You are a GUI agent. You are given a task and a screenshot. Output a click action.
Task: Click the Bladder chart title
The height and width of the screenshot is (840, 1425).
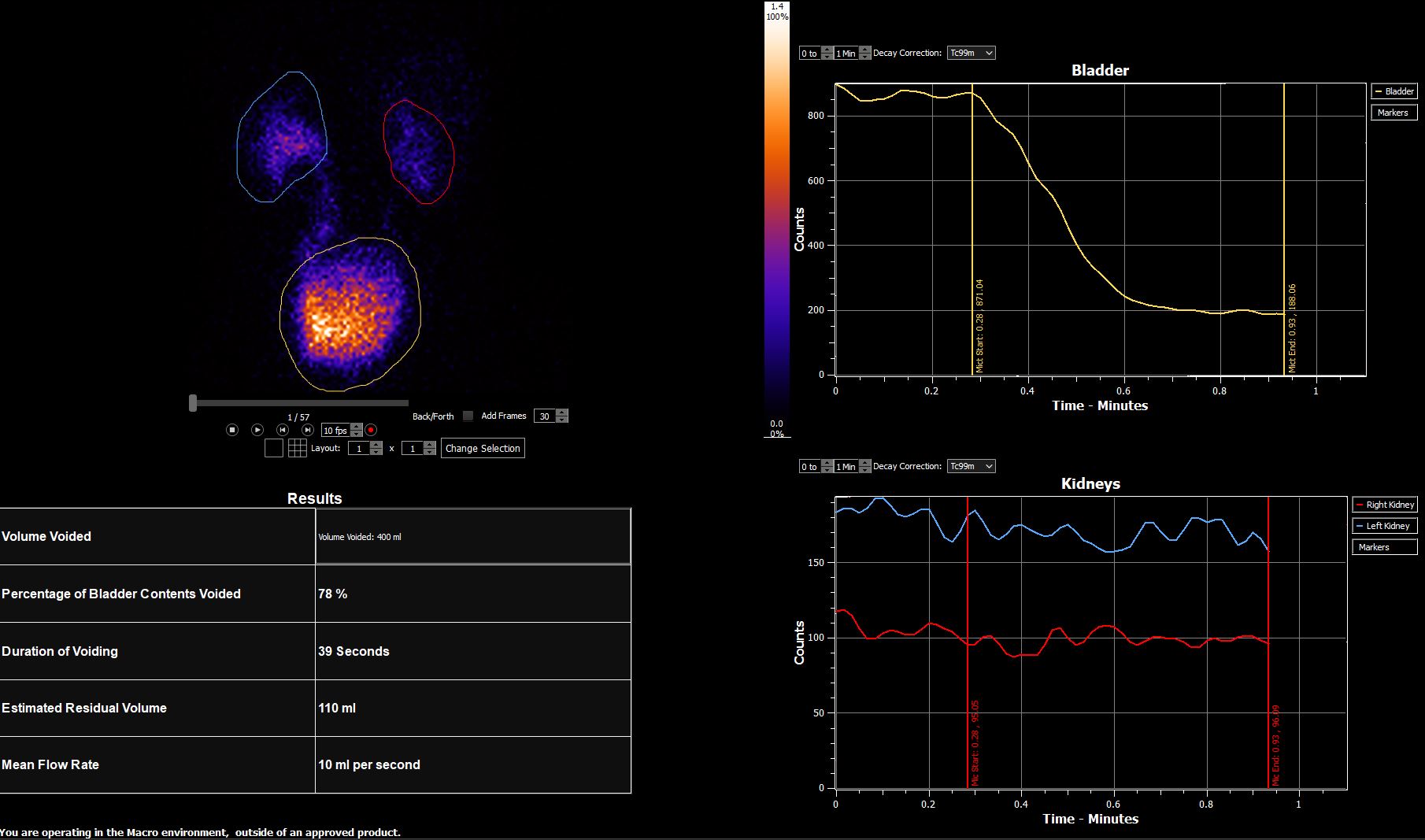pos(1100,70)
